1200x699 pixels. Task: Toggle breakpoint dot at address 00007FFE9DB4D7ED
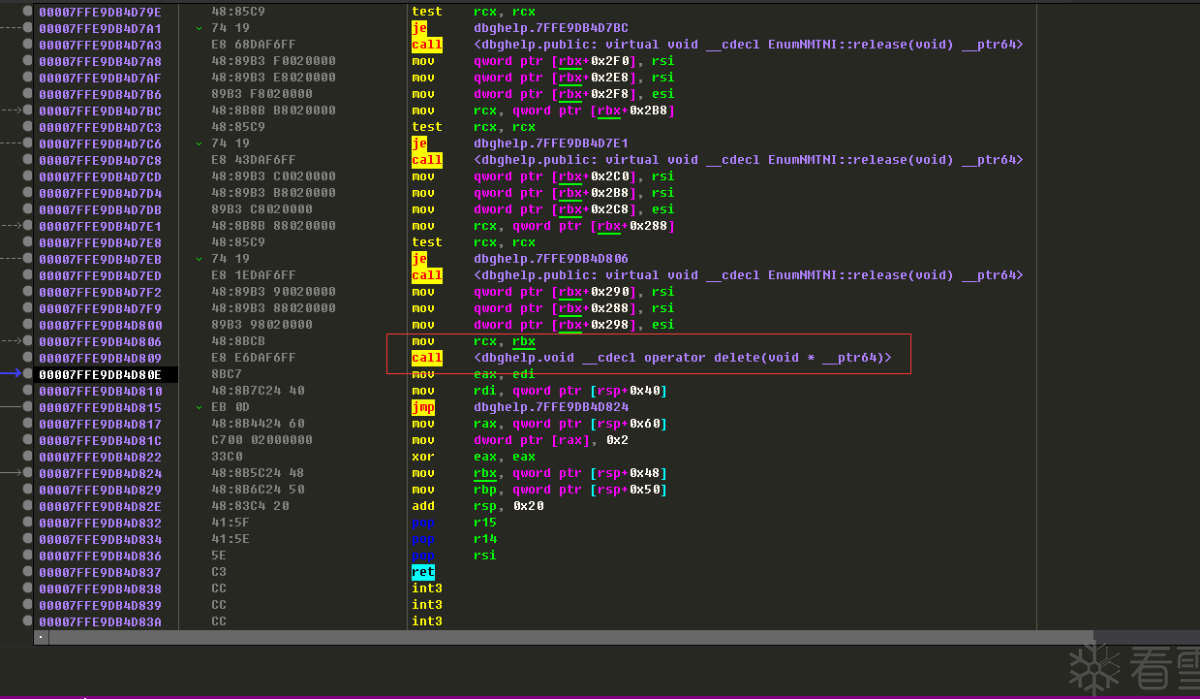[x=27, y=275]
